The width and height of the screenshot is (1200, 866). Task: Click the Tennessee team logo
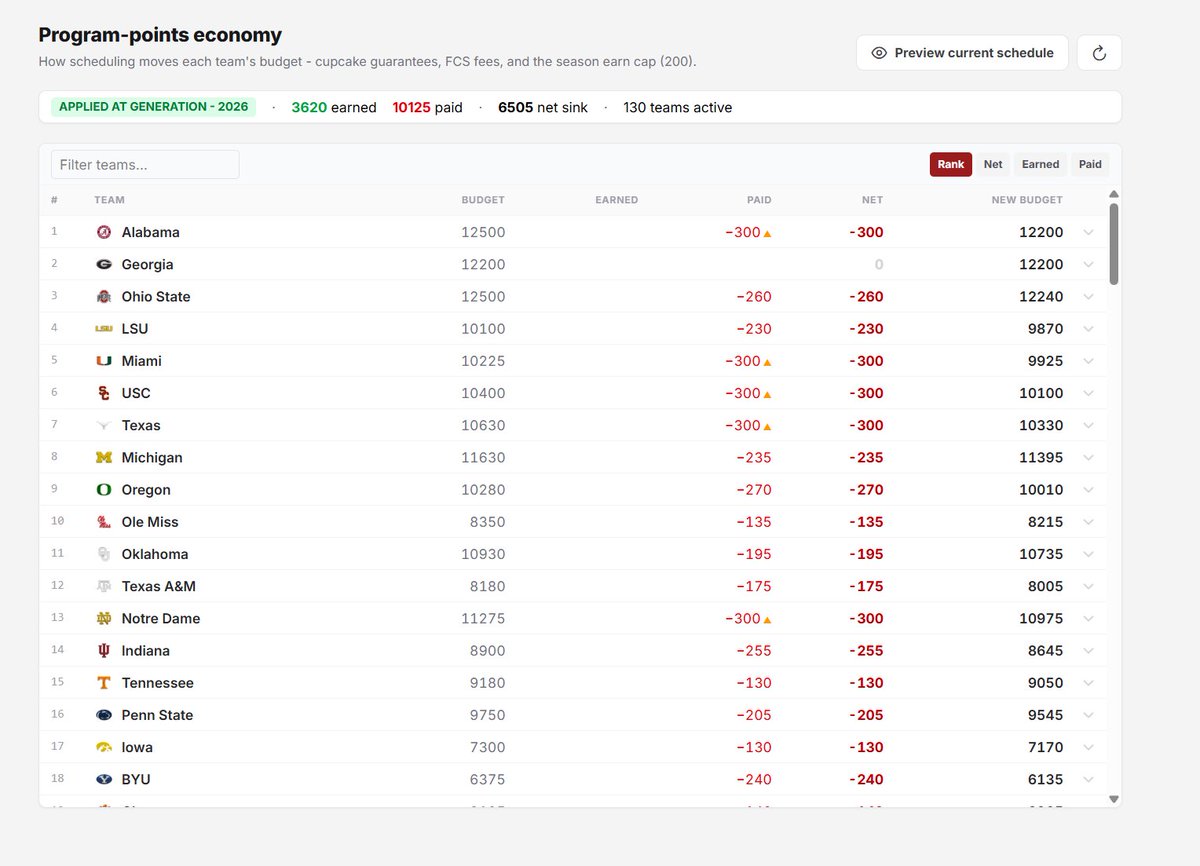pos(104,683)
